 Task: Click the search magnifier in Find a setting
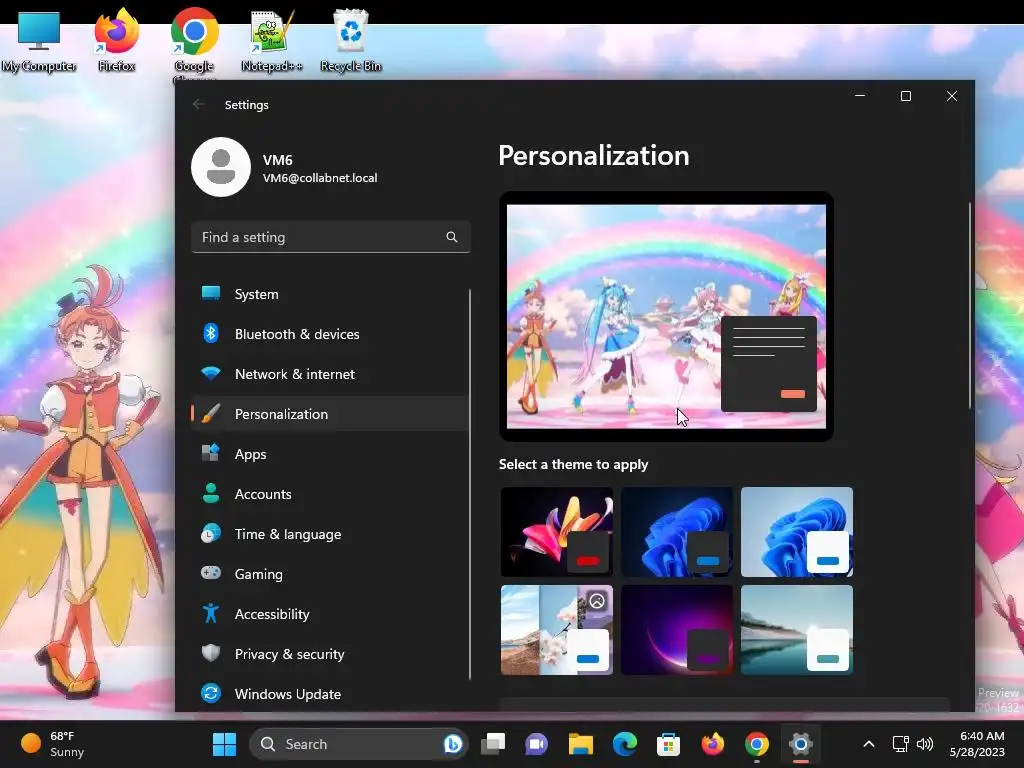point(451,236)
